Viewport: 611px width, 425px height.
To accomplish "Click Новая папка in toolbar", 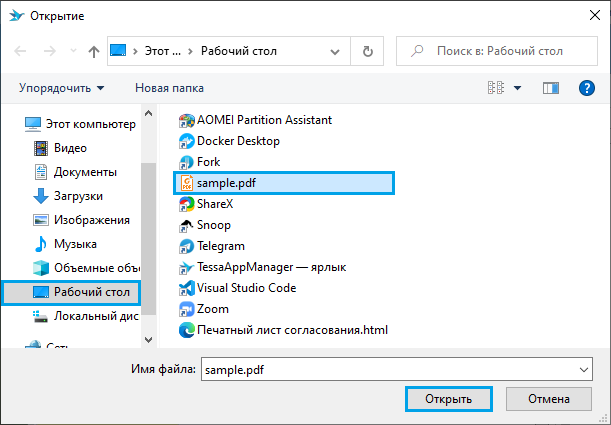I will (x=169, y=88).
